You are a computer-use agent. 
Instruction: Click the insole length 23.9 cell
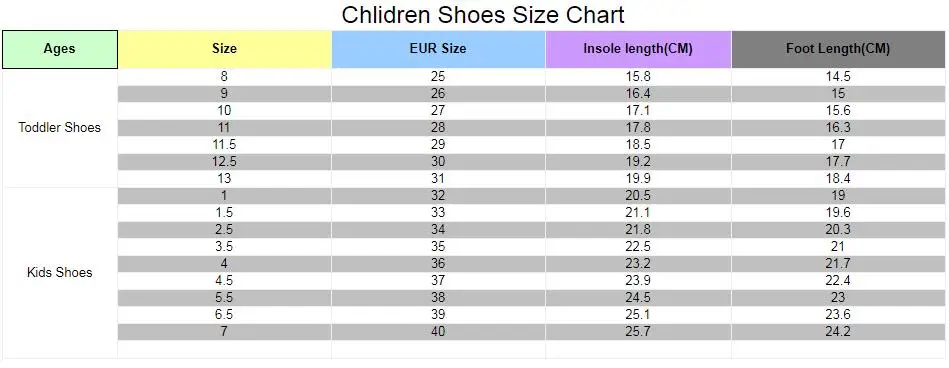point(639,280)
